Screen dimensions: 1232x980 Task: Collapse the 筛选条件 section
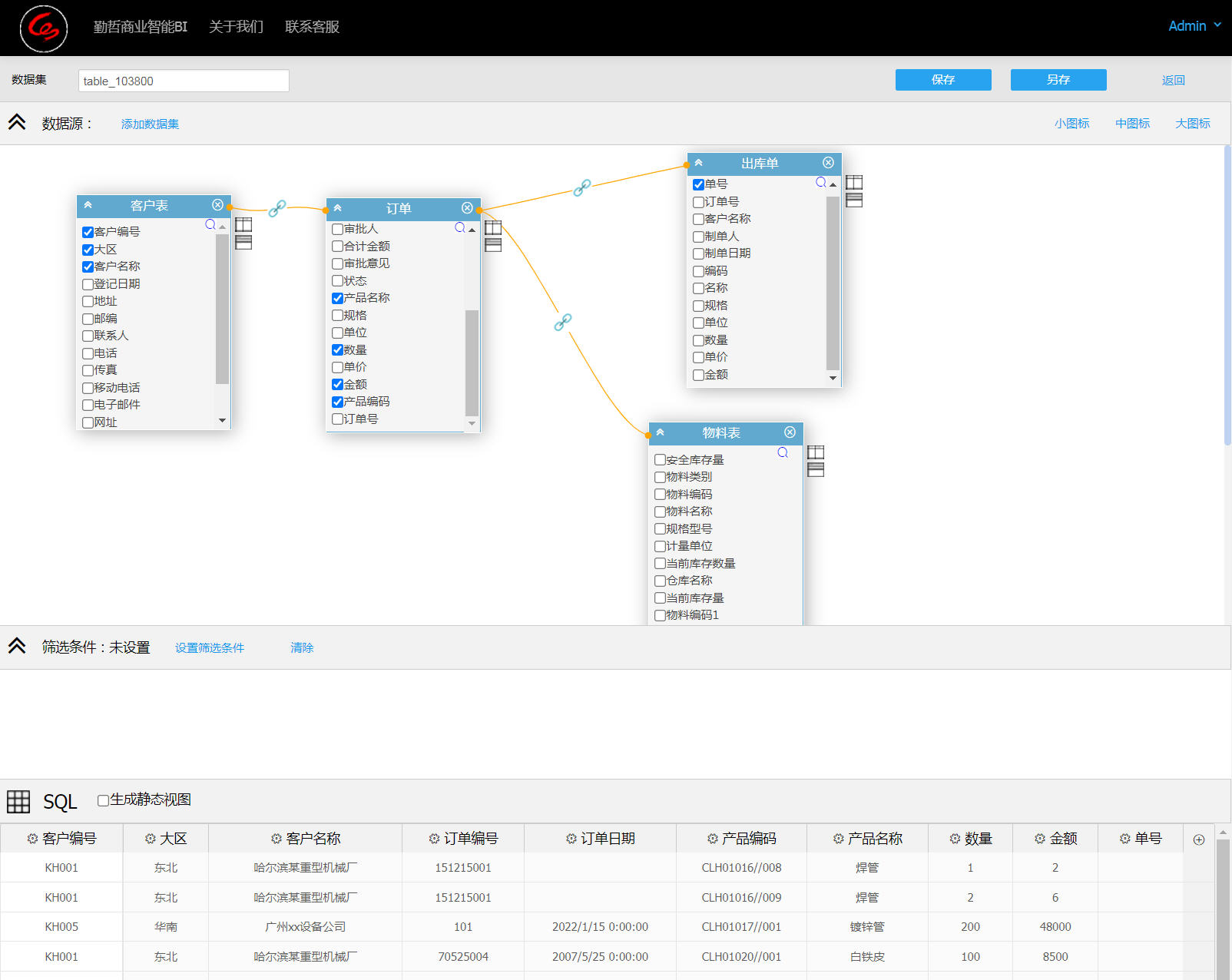[x=17, y=647]
